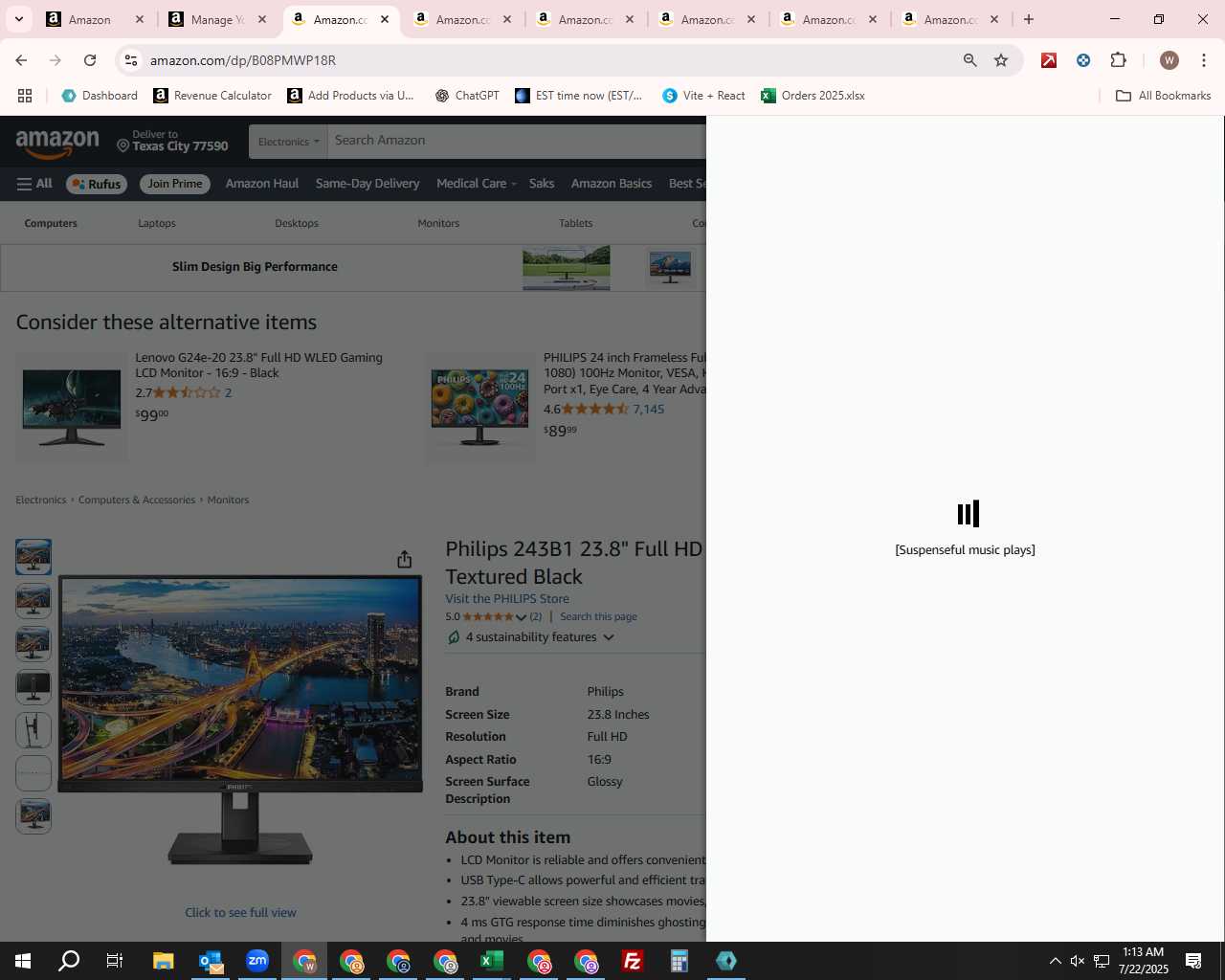
Task: Open Outlook from the taskbar
Action: (x=211, y=961)
